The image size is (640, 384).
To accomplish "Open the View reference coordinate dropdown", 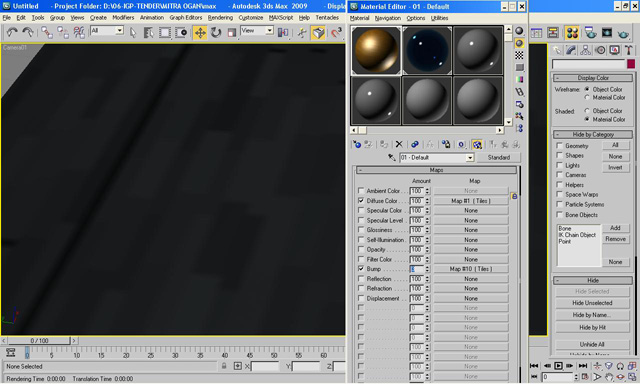I will click(x=269, y=31).
